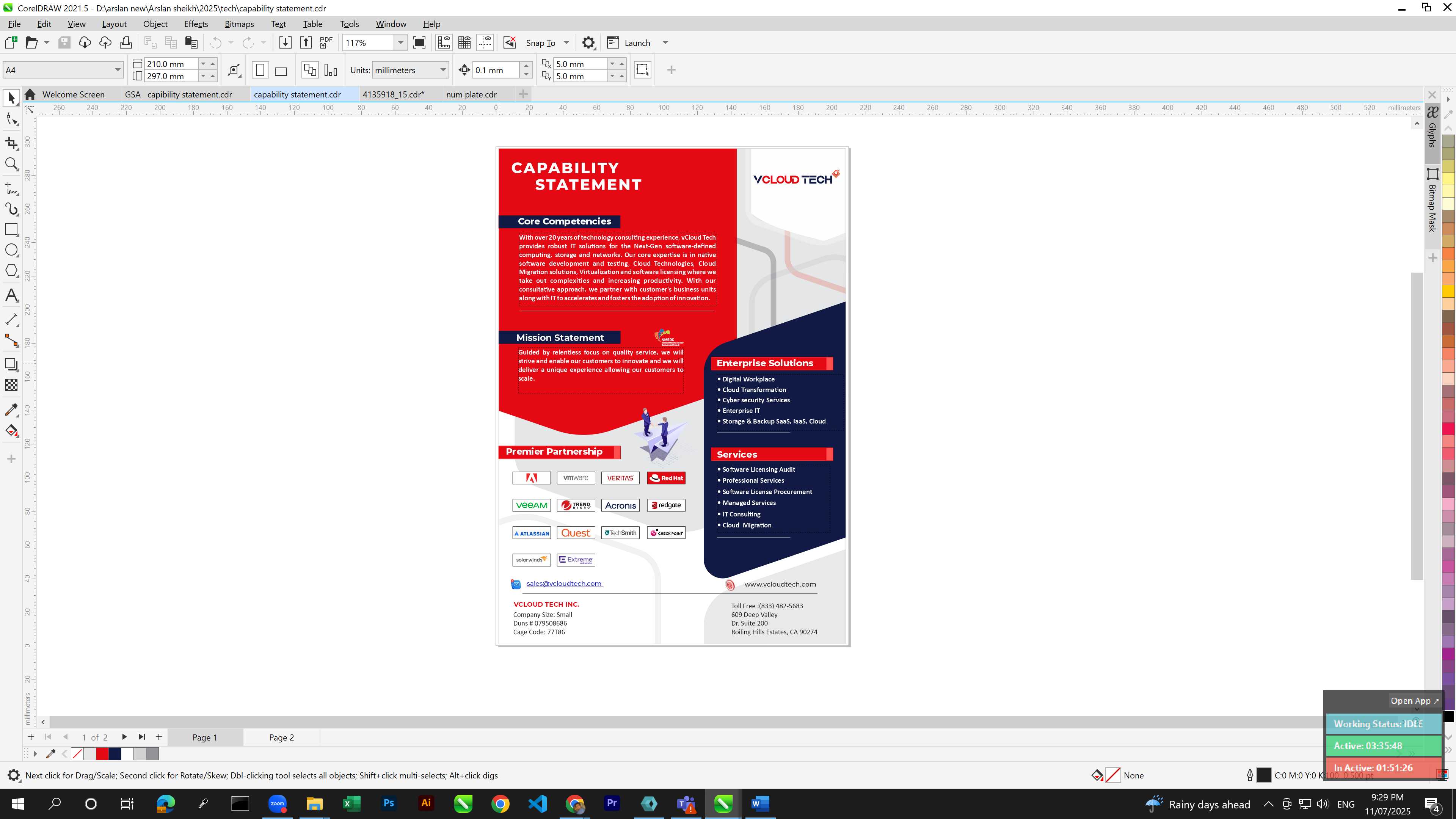Click the page height 297.0 mm field
The width and height of the screenshot is (1456, 819).
click(171, 76)
